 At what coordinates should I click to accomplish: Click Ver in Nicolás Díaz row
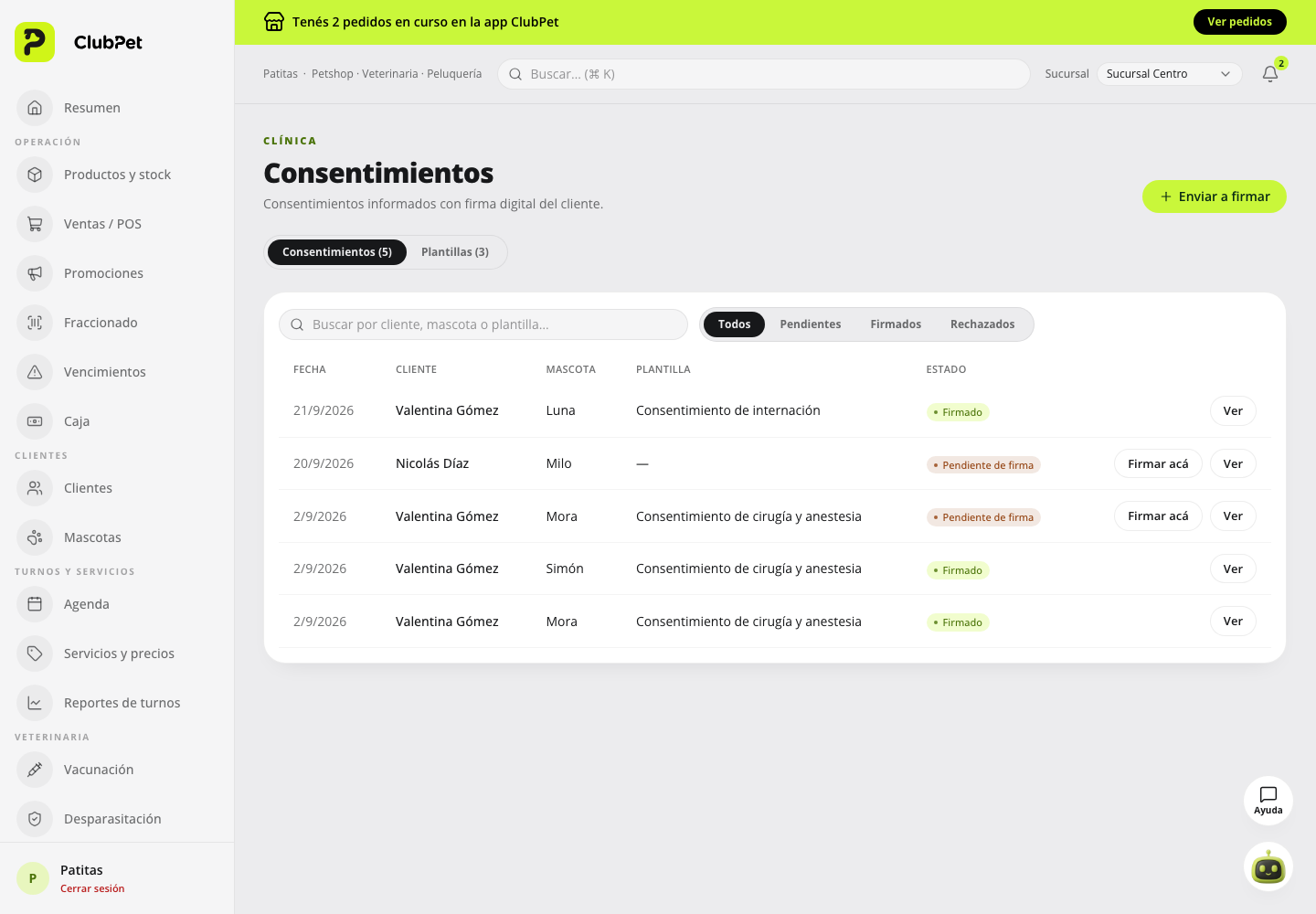(x=1233, y=463)
